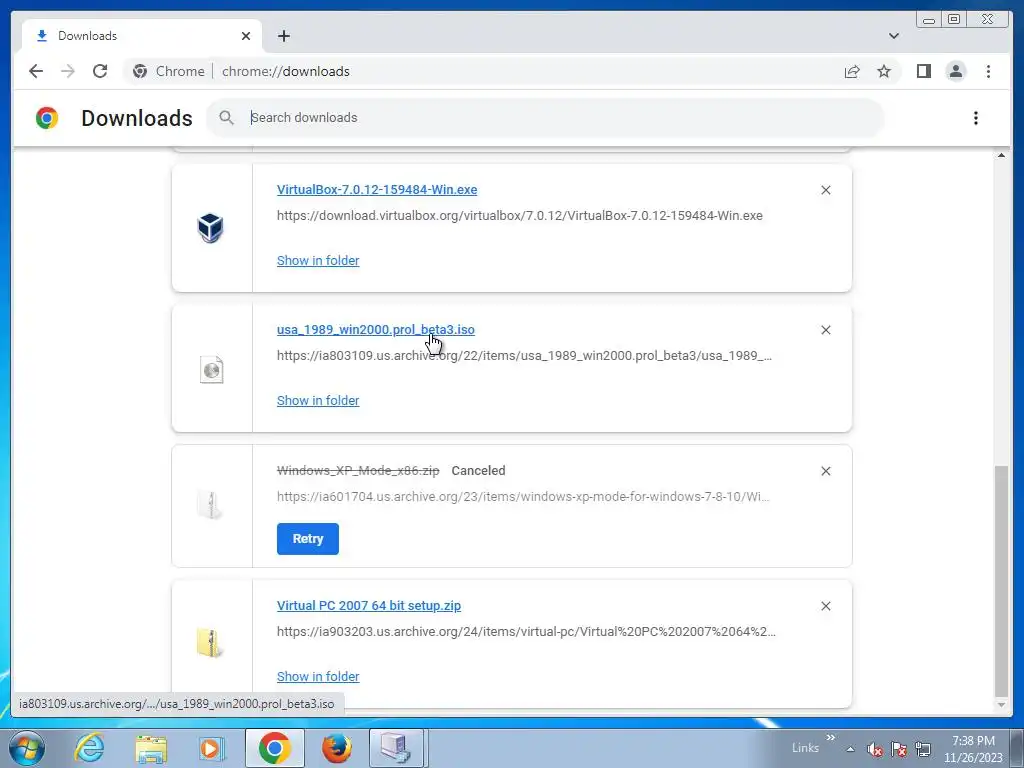Click the vertical scrollbar thumb

click(1001, 581)
